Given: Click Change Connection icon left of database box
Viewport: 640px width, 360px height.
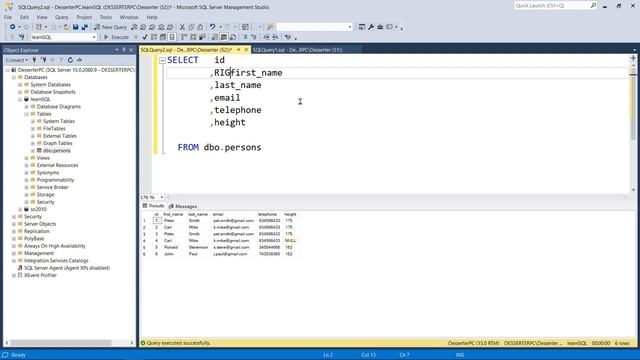Looking at the screenshot, I should click(21, 37).
